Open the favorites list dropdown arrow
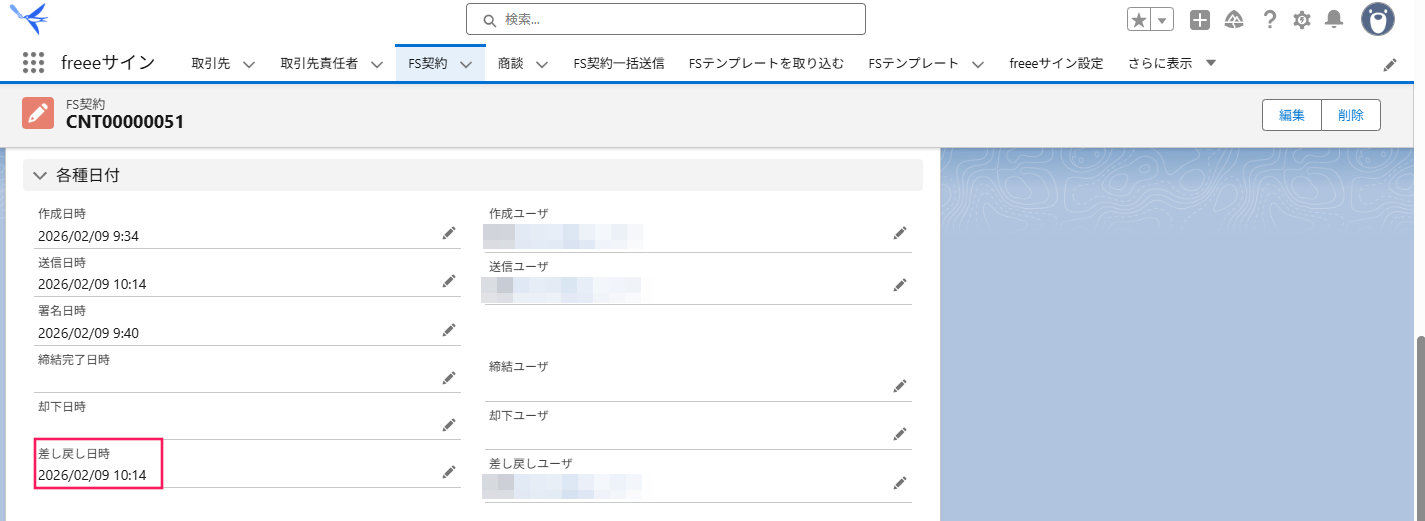Screen dimensions: 1425x521 tap(1162, 20)
